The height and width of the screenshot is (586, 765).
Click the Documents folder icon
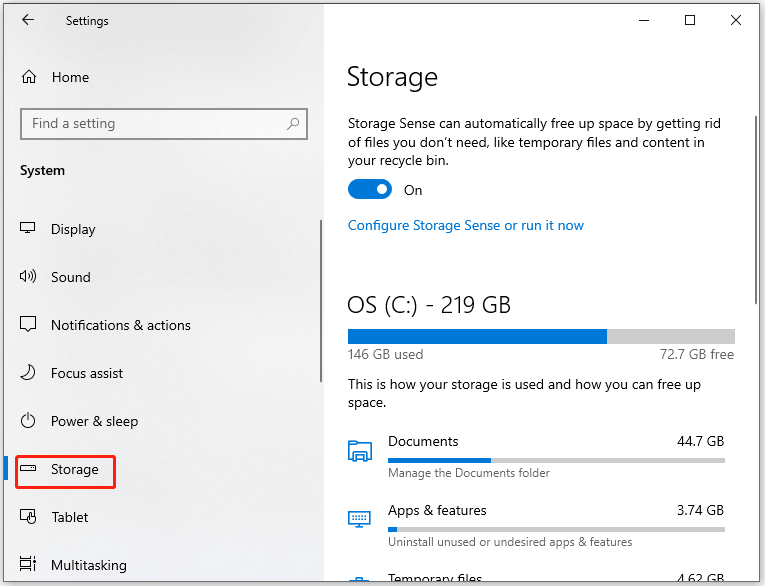(360, 451)
